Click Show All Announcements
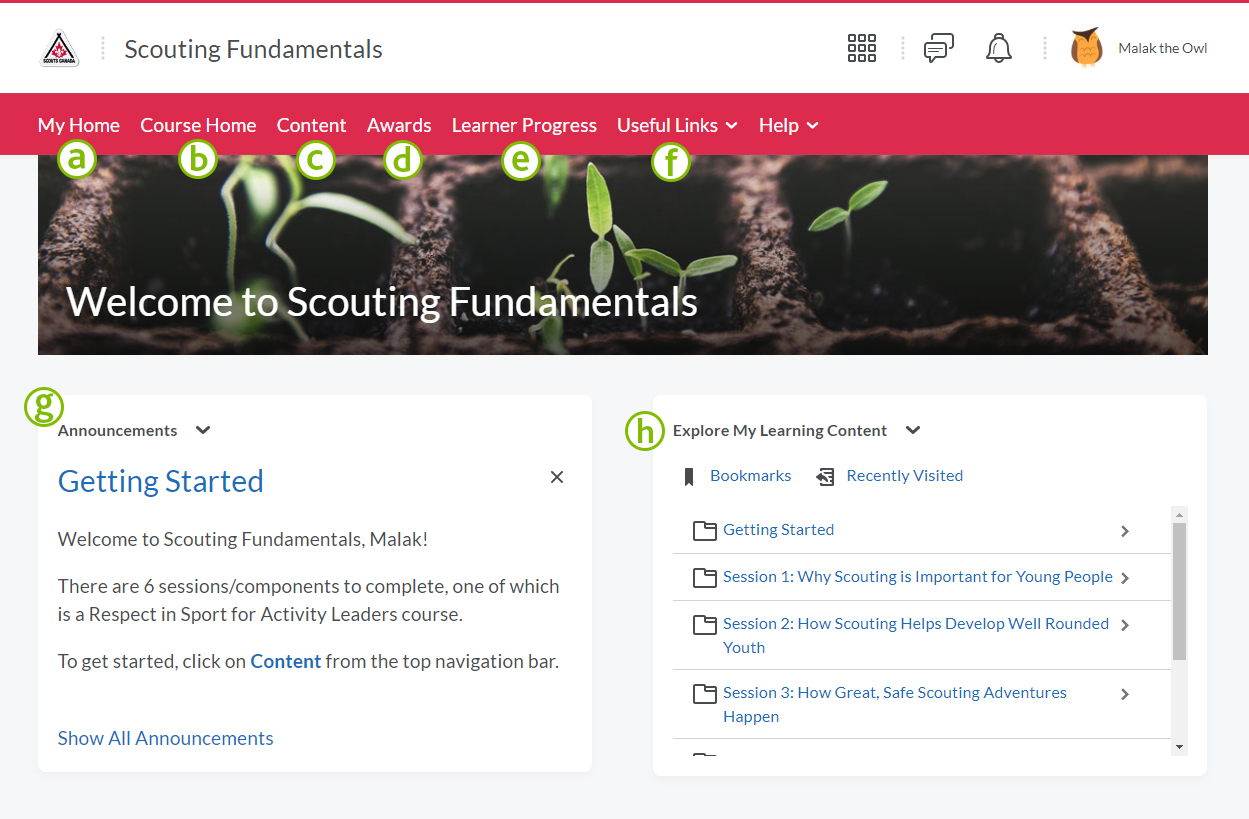The image size is (1249, 819). (x=165, y=738)
